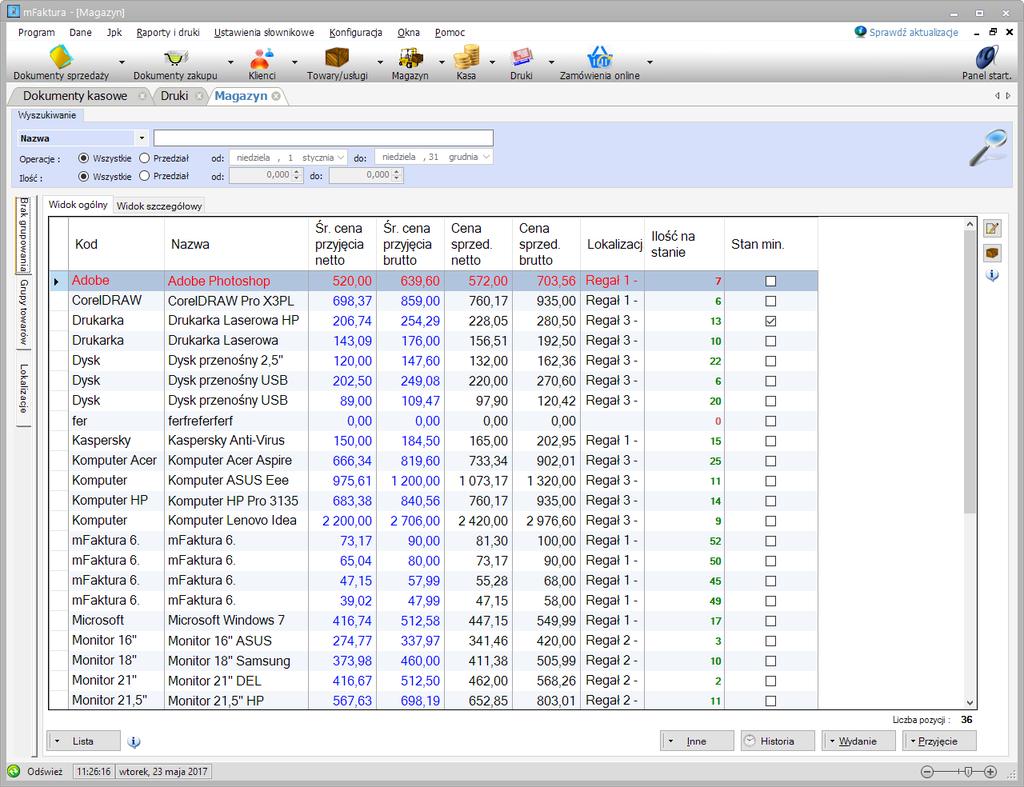Close the Dokumenty kasowe tab x icon
Image resolution: width=1024 pixels, height=787 pixels.
(142, 96)
